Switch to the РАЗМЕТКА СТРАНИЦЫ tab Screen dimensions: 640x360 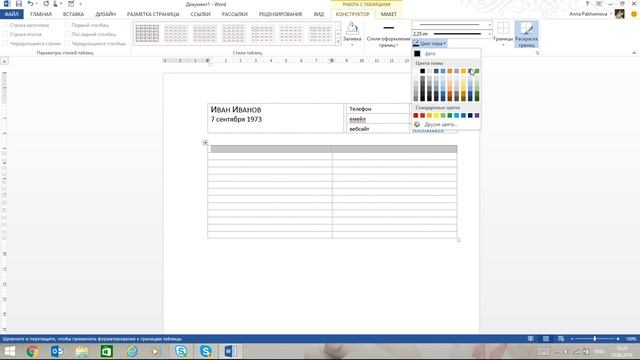tap(153, 14)
